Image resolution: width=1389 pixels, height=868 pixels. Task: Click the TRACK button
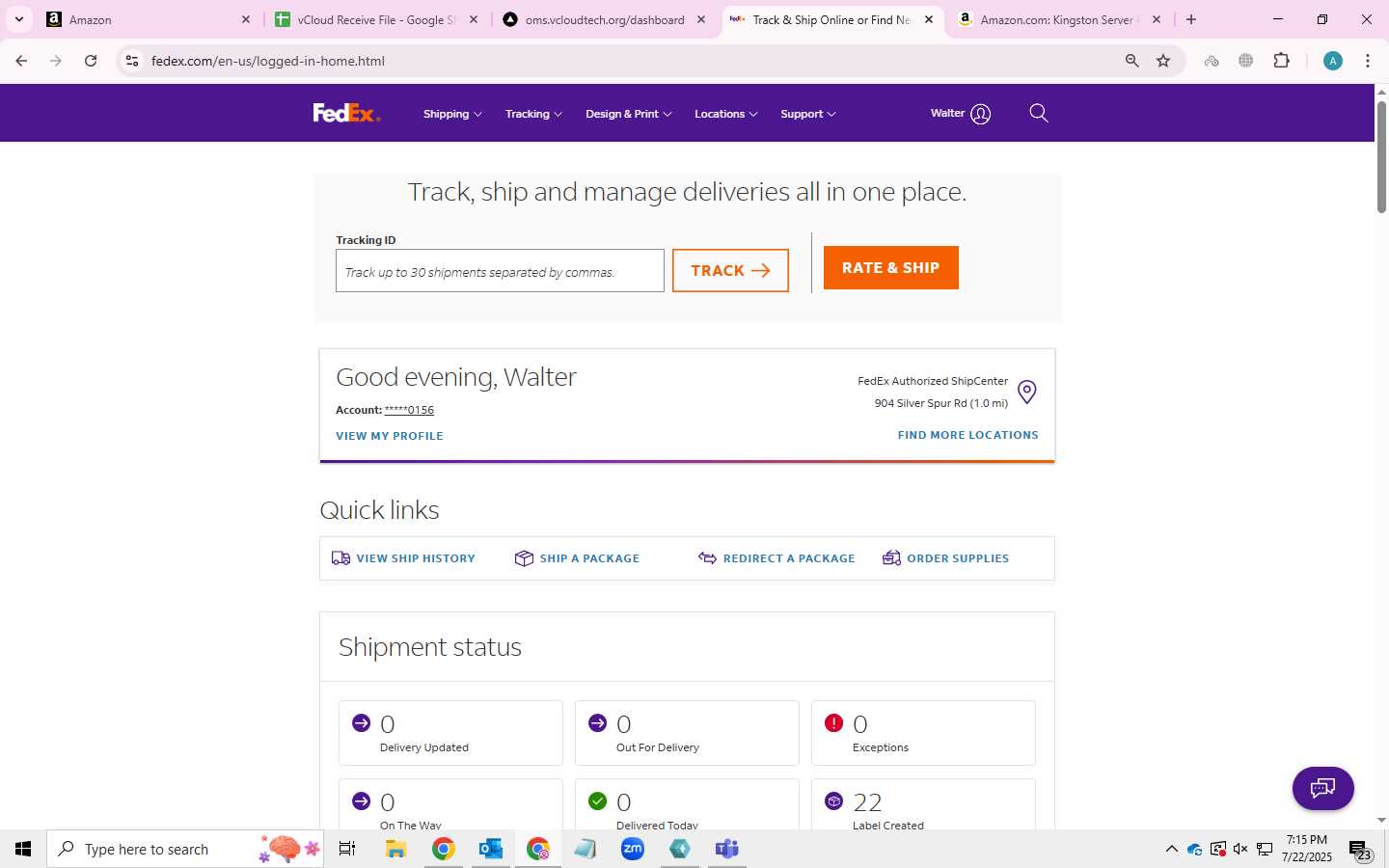(x=730, y=271)
